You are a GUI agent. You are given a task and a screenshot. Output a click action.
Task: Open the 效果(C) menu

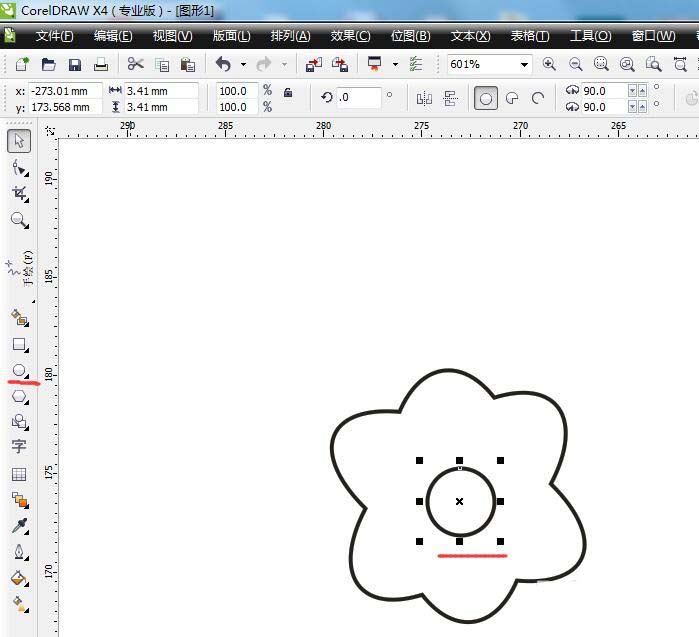350,36
